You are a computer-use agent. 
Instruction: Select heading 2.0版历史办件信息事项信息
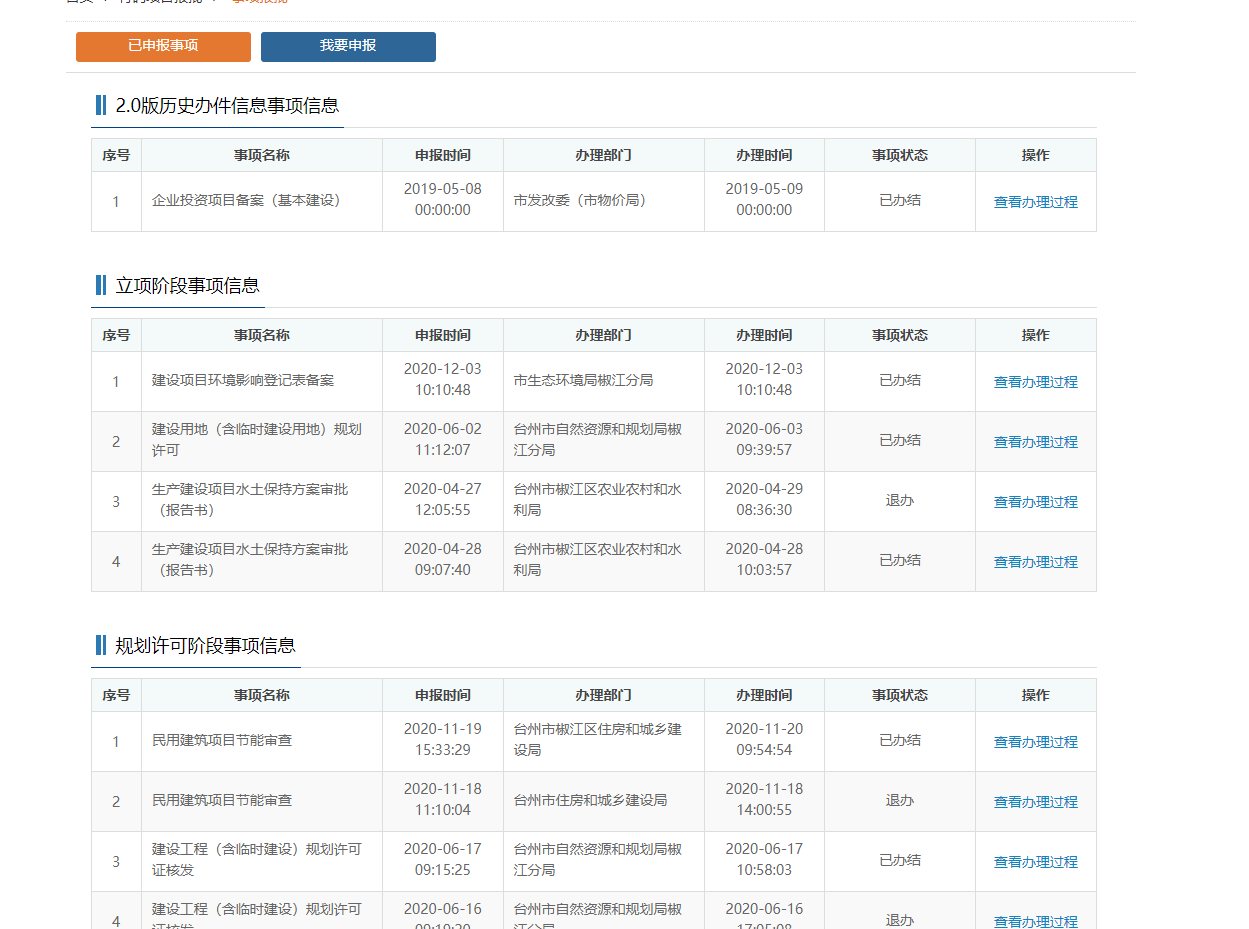click(x=227, y=105)
